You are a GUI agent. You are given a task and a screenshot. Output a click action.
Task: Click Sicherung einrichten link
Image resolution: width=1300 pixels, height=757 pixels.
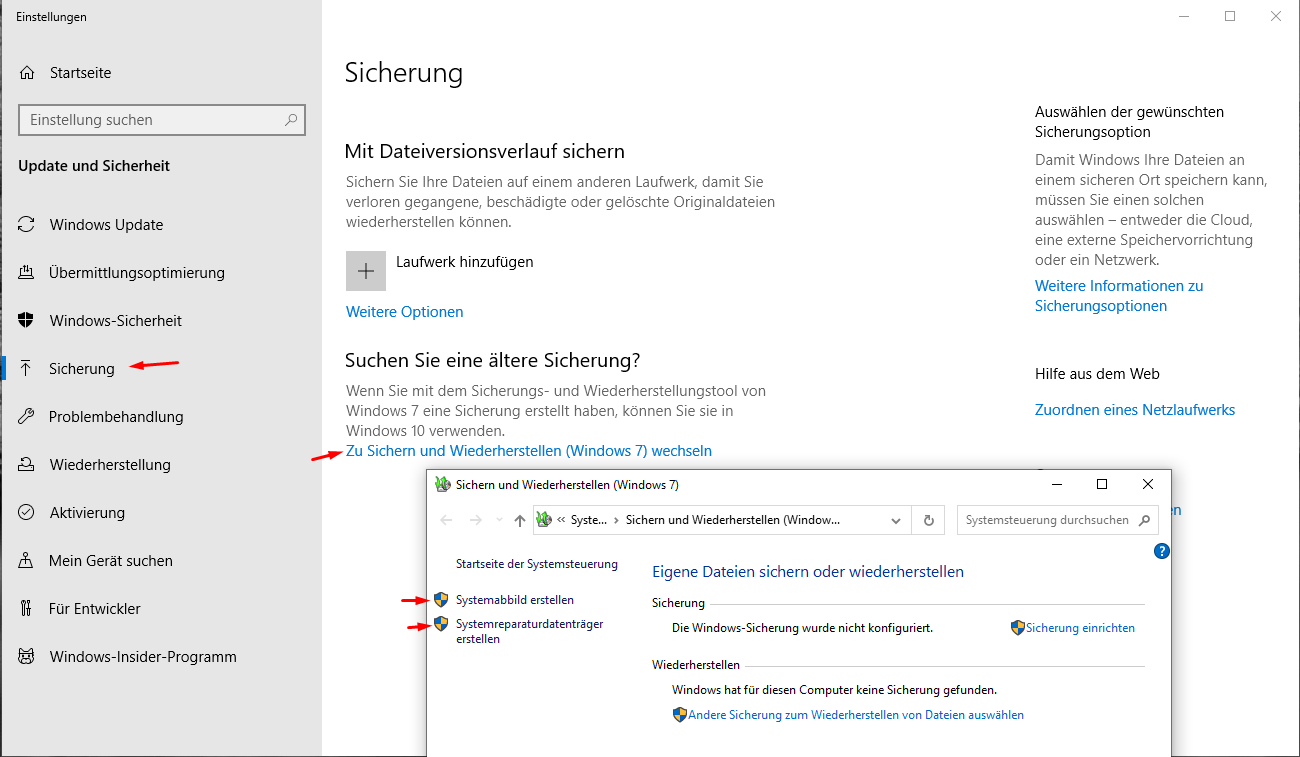pos(1080,628)
